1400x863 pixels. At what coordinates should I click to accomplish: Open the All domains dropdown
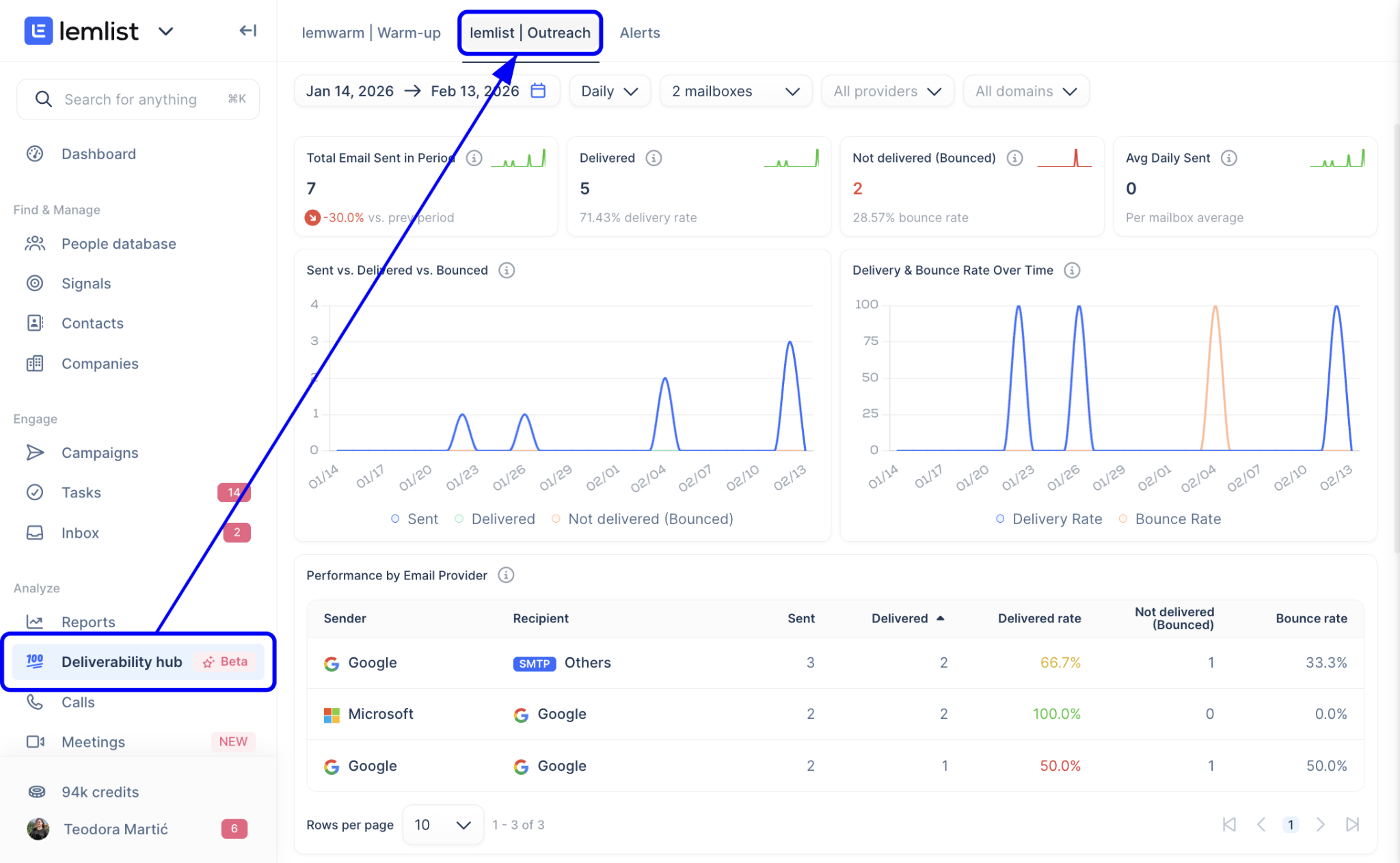tap(1026, 91)
